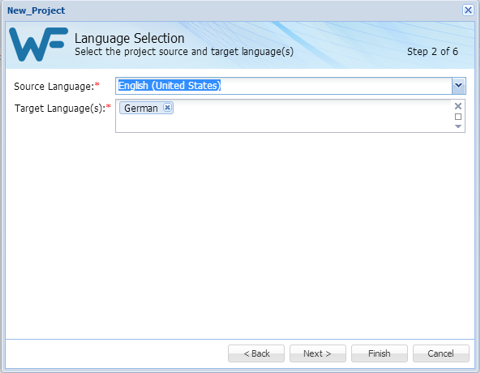Cancel the project wizard
This screenshot has height=373, width=480.
441,353
